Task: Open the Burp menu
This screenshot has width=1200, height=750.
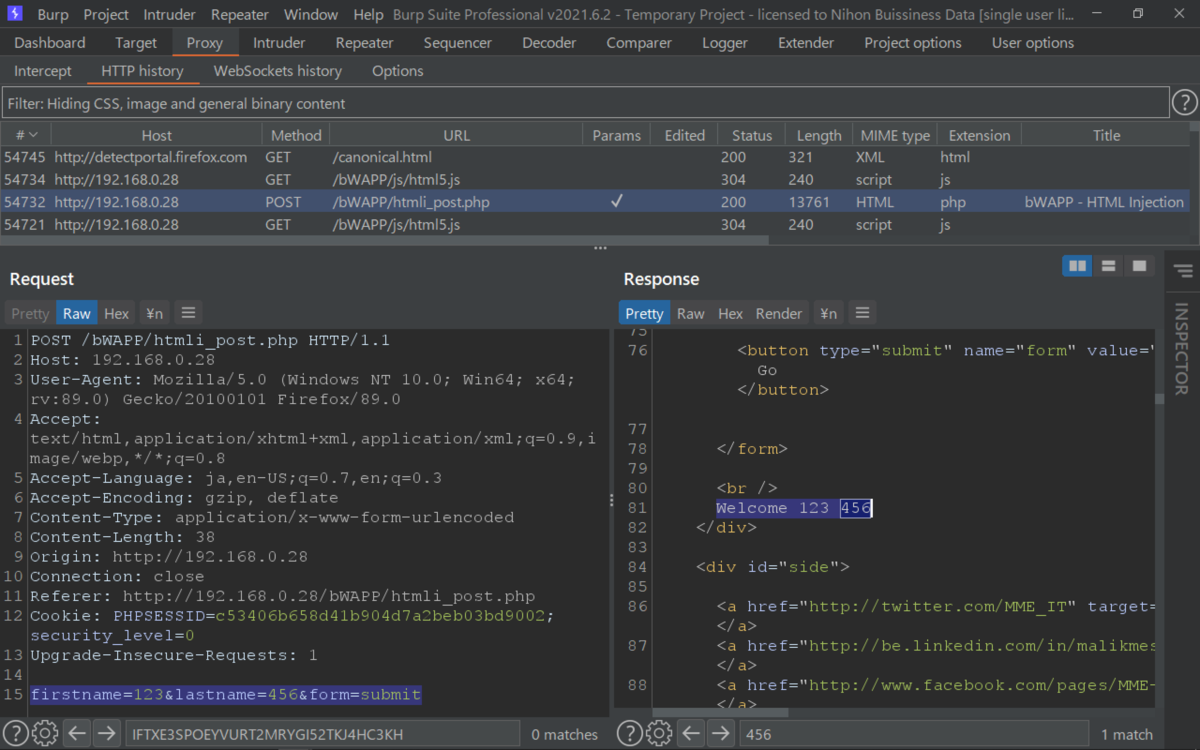Action: 53,15
